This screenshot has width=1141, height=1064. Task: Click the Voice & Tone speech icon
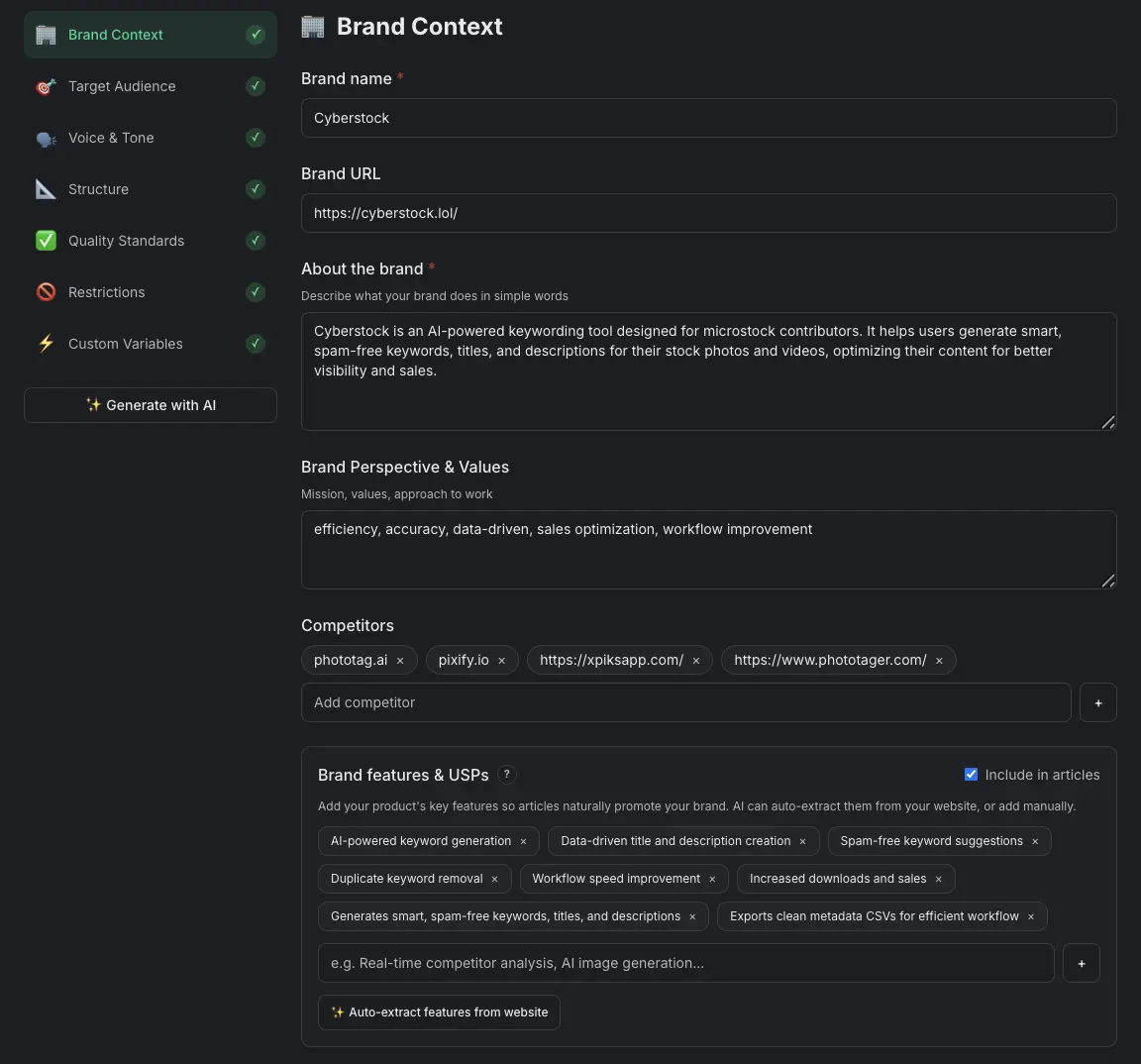click(x=46, y=139)
